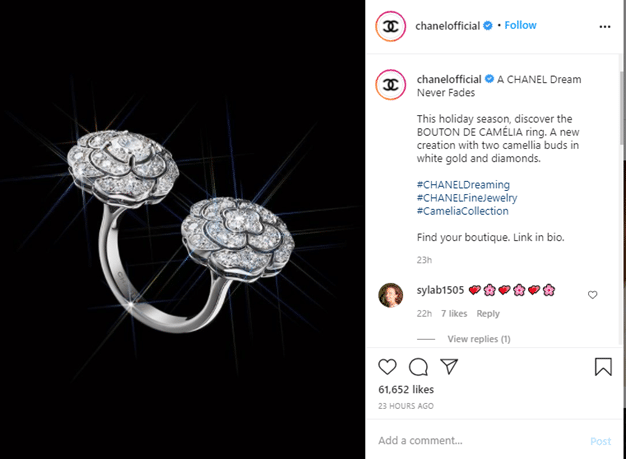This screenshot has width=626, height=459.
Task: Open the #CHANELFineJewelry hashtag
Action: (467, 198)
